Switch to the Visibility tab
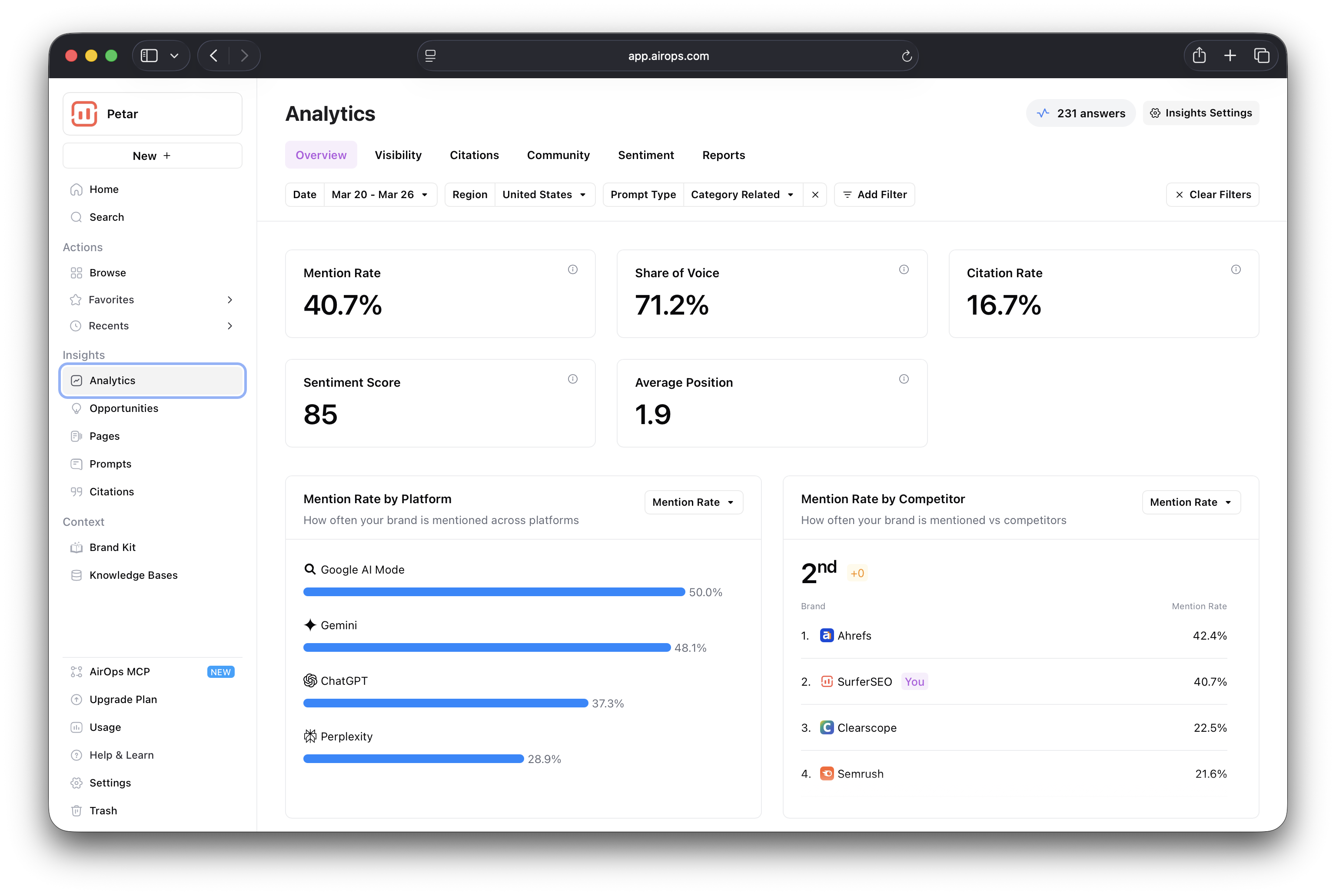This screenshot has width=1336, height=896. (398, 155)
